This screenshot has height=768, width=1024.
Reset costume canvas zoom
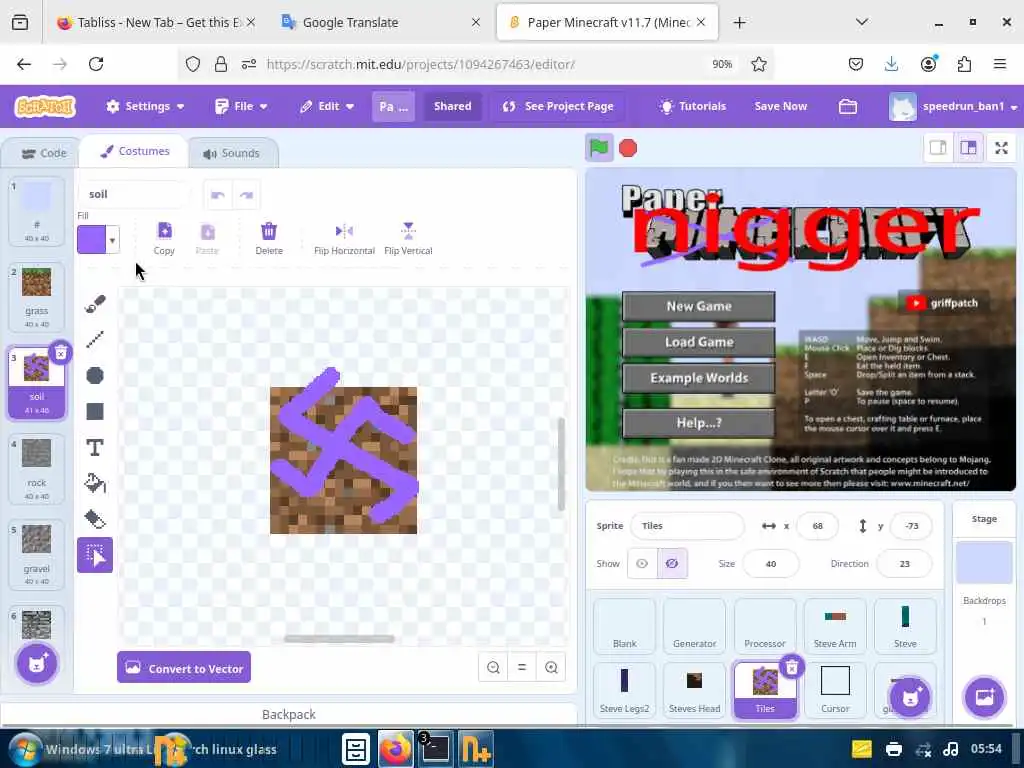[522, 667]
